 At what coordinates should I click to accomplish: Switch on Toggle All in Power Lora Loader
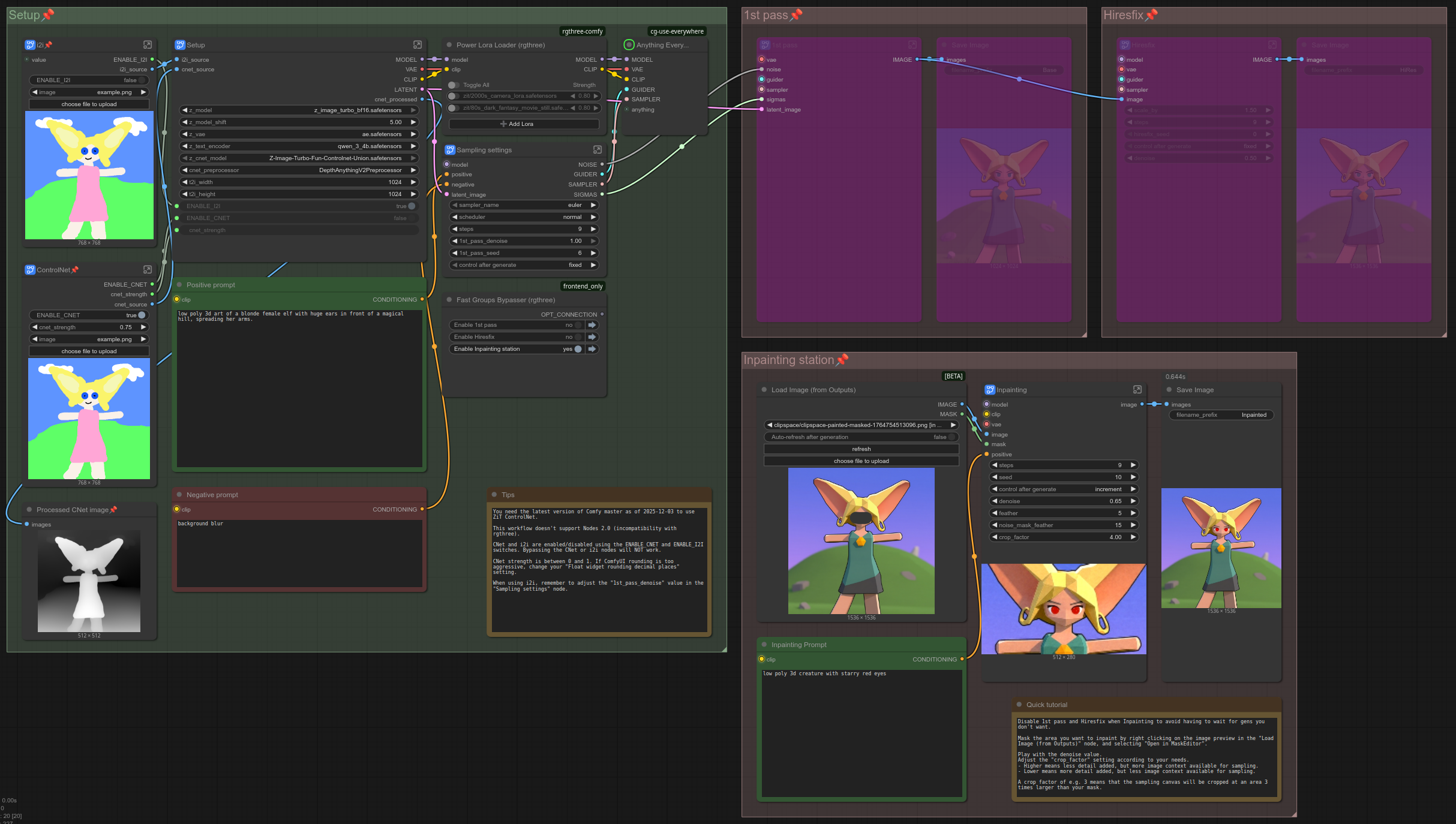coord(454,85)
